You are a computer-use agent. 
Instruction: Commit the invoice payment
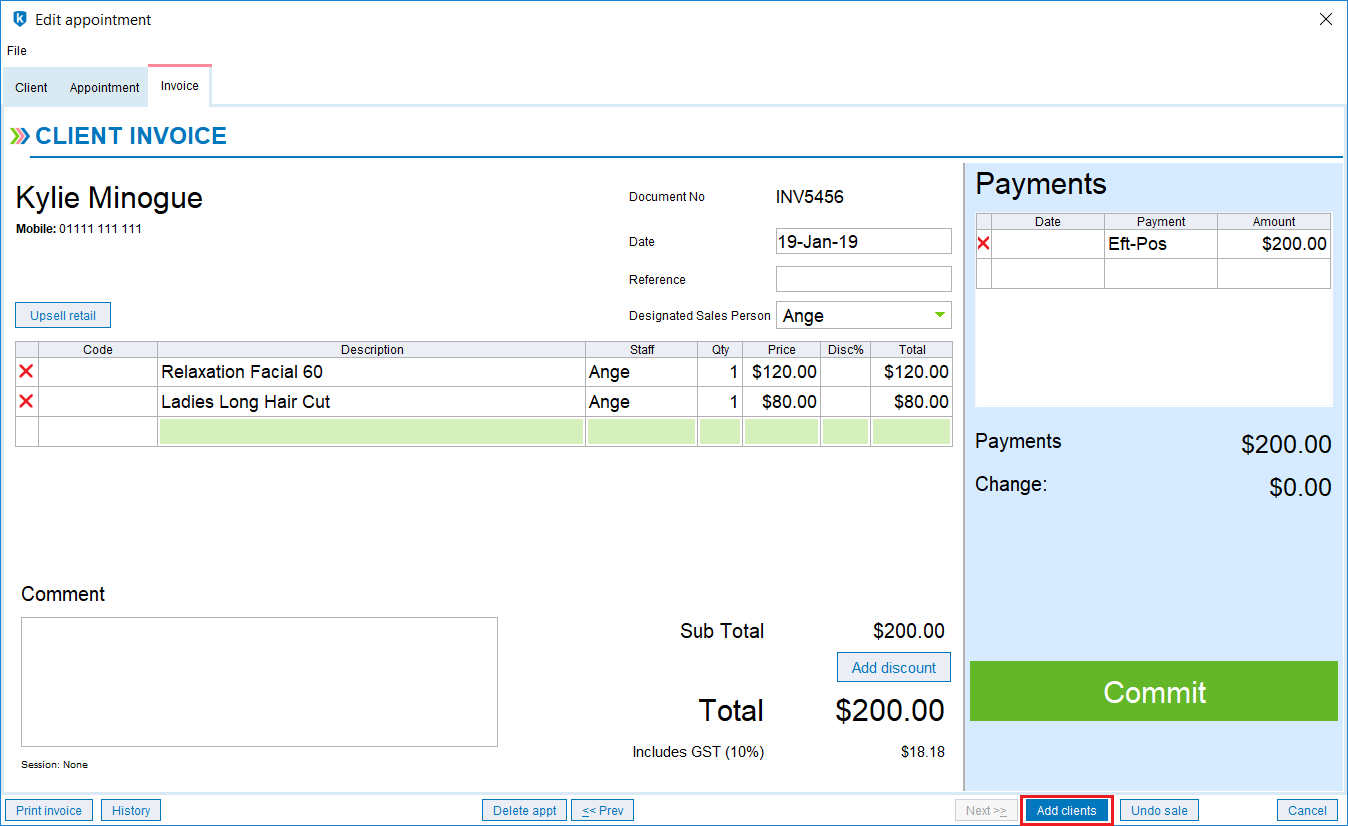coord(1154,691)
